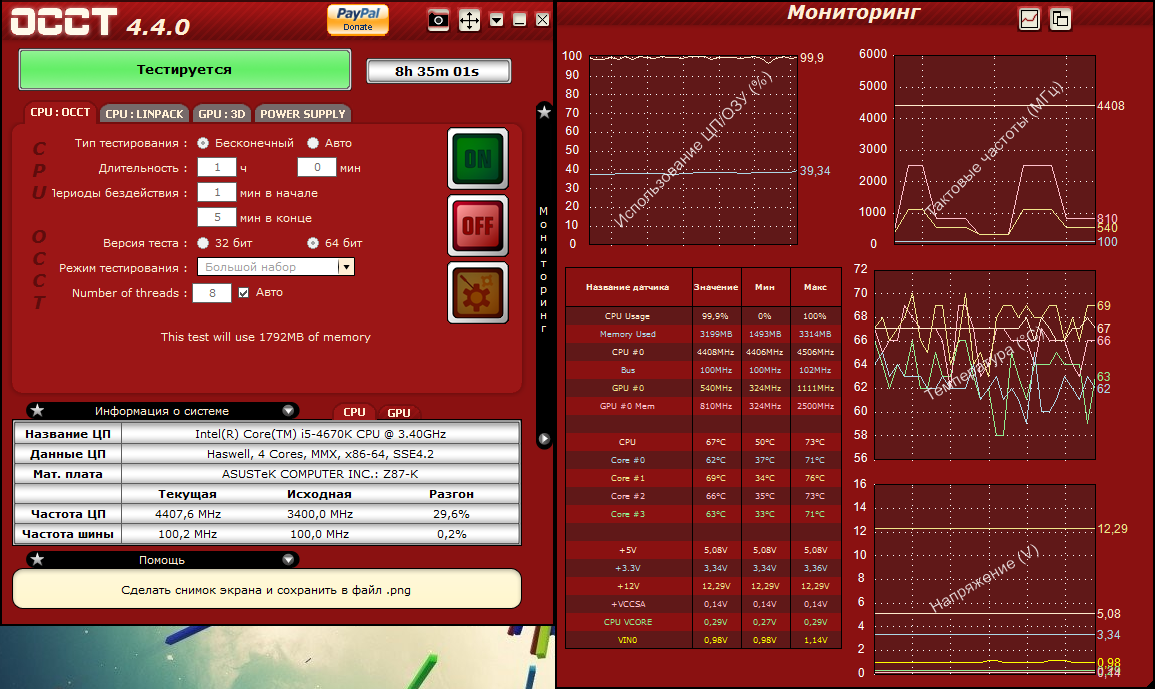Viewport: 1155px width, 689px height.
Task: Click the star beside Помощь
Action: pyautogui.click(x=38, y=559)
